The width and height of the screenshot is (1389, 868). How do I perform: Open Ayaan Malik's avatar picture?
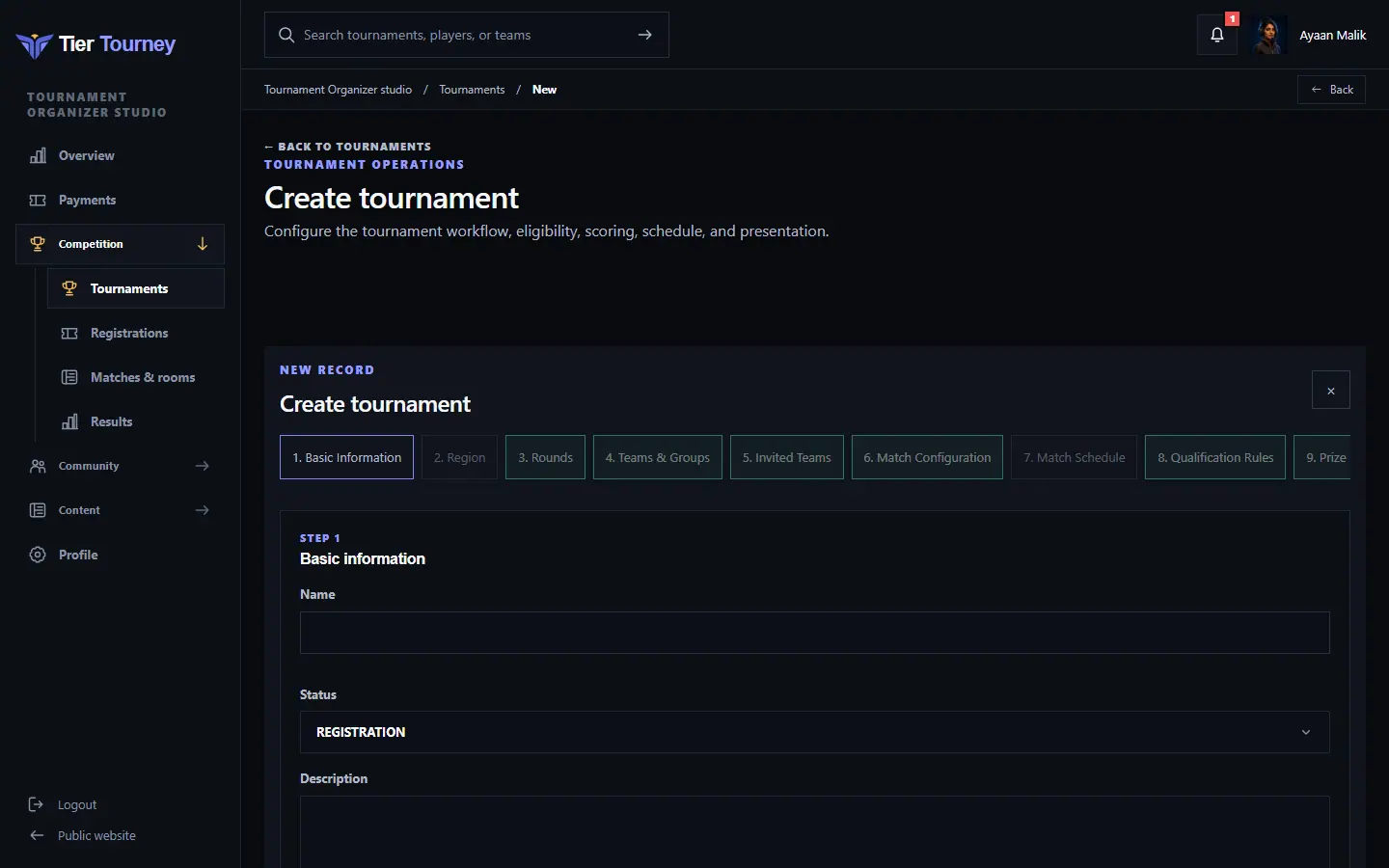tap(1268, 36)
